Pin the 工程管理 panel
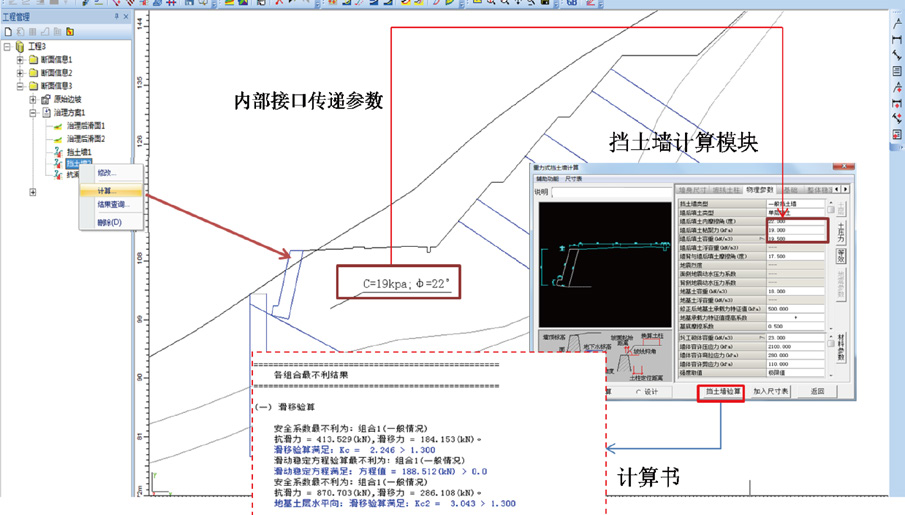The image size is (905, 515). pyautogui.click(x=116, y=17)
